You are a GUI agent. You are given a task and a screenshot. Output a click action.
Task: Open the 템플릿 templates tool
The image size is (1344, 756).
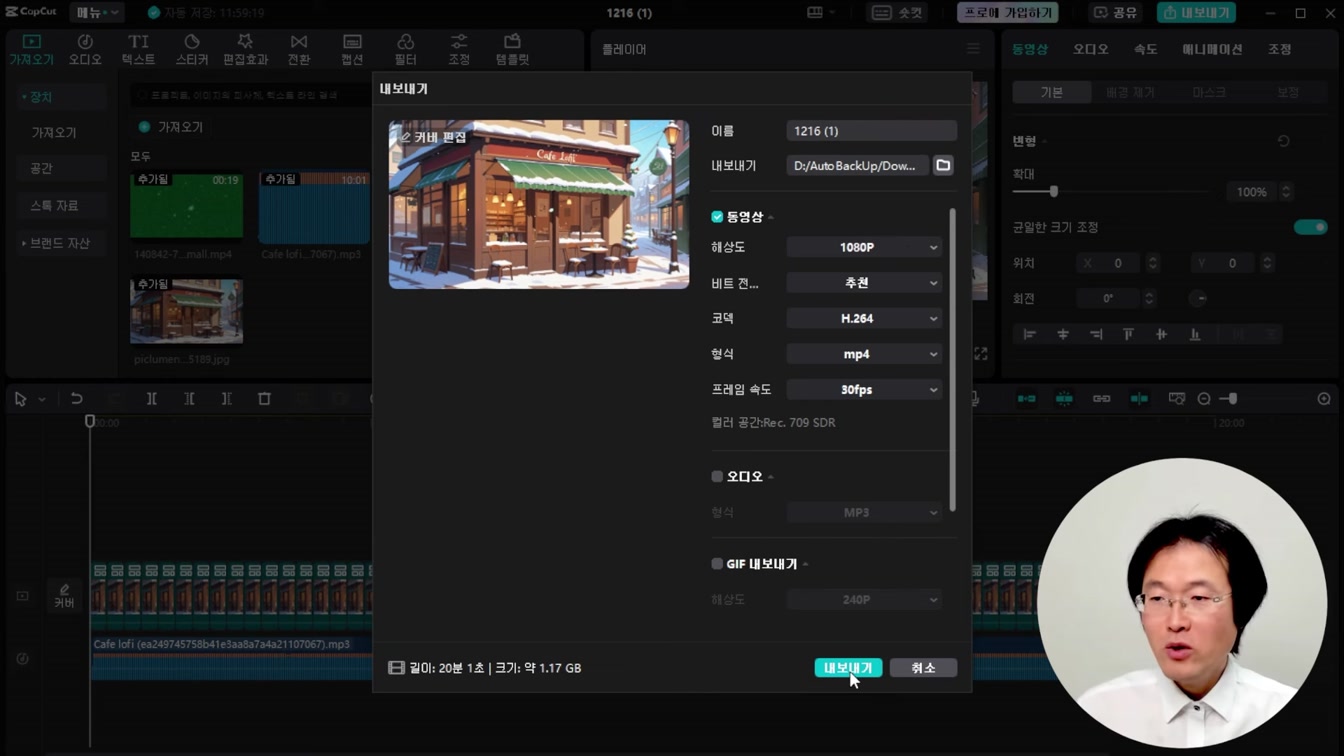coord(512,49)
